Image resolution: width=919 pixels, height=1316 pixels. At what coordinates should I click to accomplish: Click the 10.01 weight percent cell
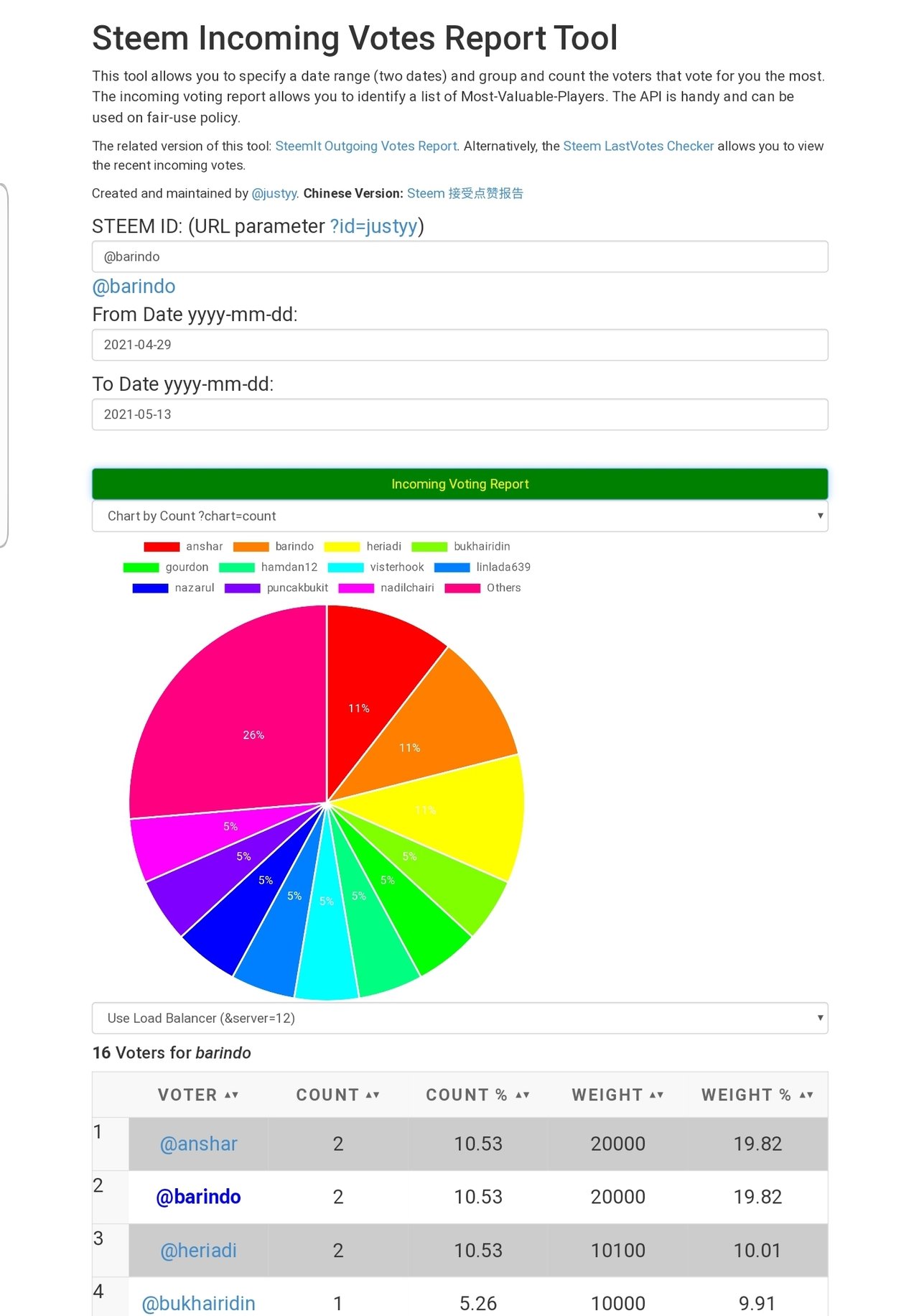(x=757, y=1251)
